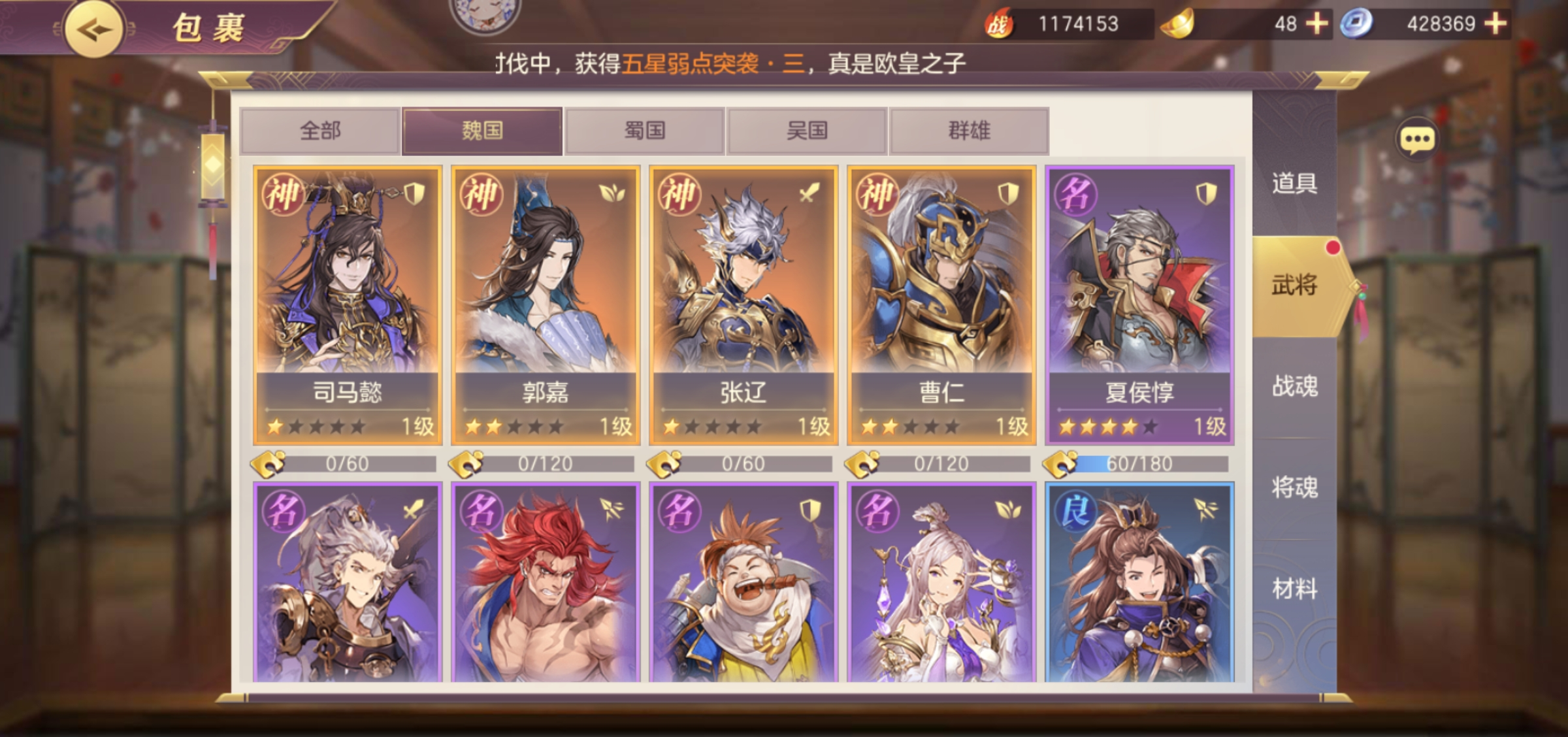Select the red-haired hero card
This screenshot has height=737, width=1568.
tap(546, 583)
